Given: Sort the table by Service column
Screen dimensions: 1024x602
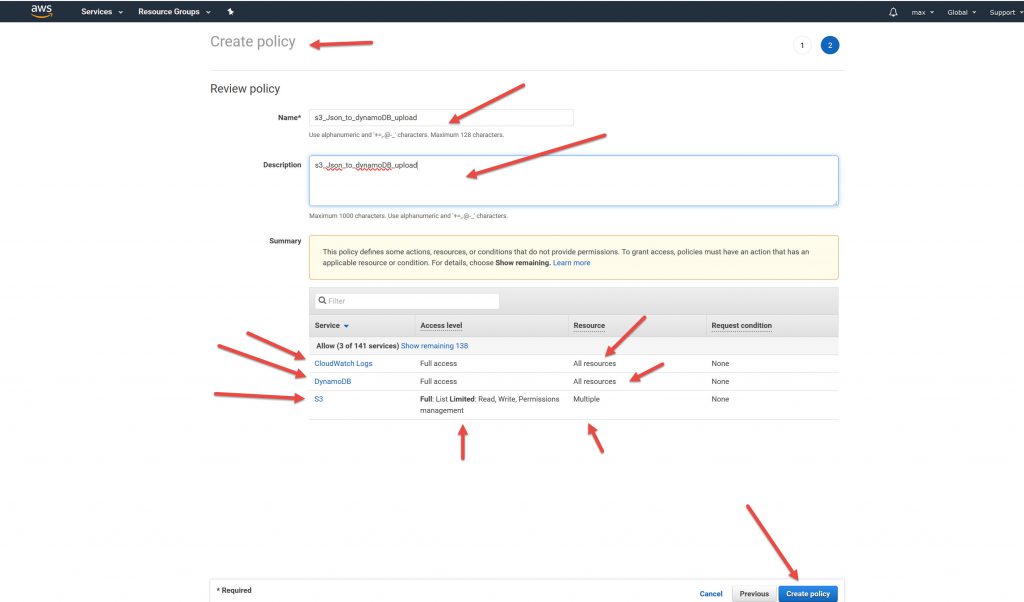Looking at the screenshot, I should tap(332, 326).
